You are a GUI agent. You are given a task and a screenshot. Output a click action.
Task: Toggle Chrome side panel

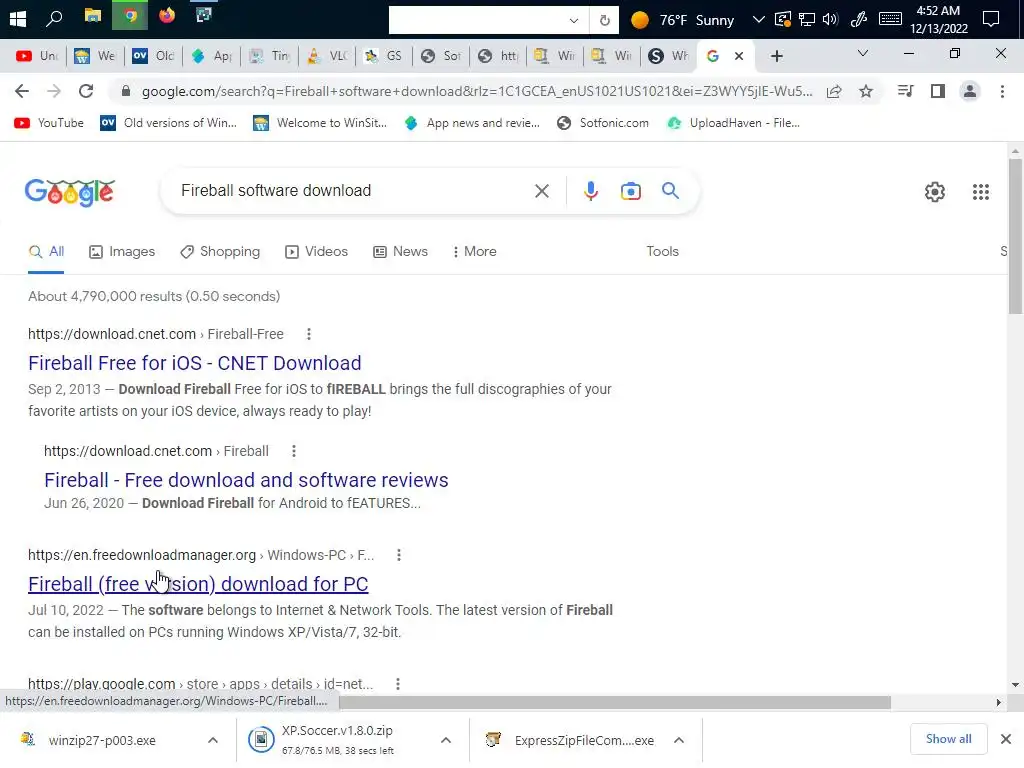point(938,91)
